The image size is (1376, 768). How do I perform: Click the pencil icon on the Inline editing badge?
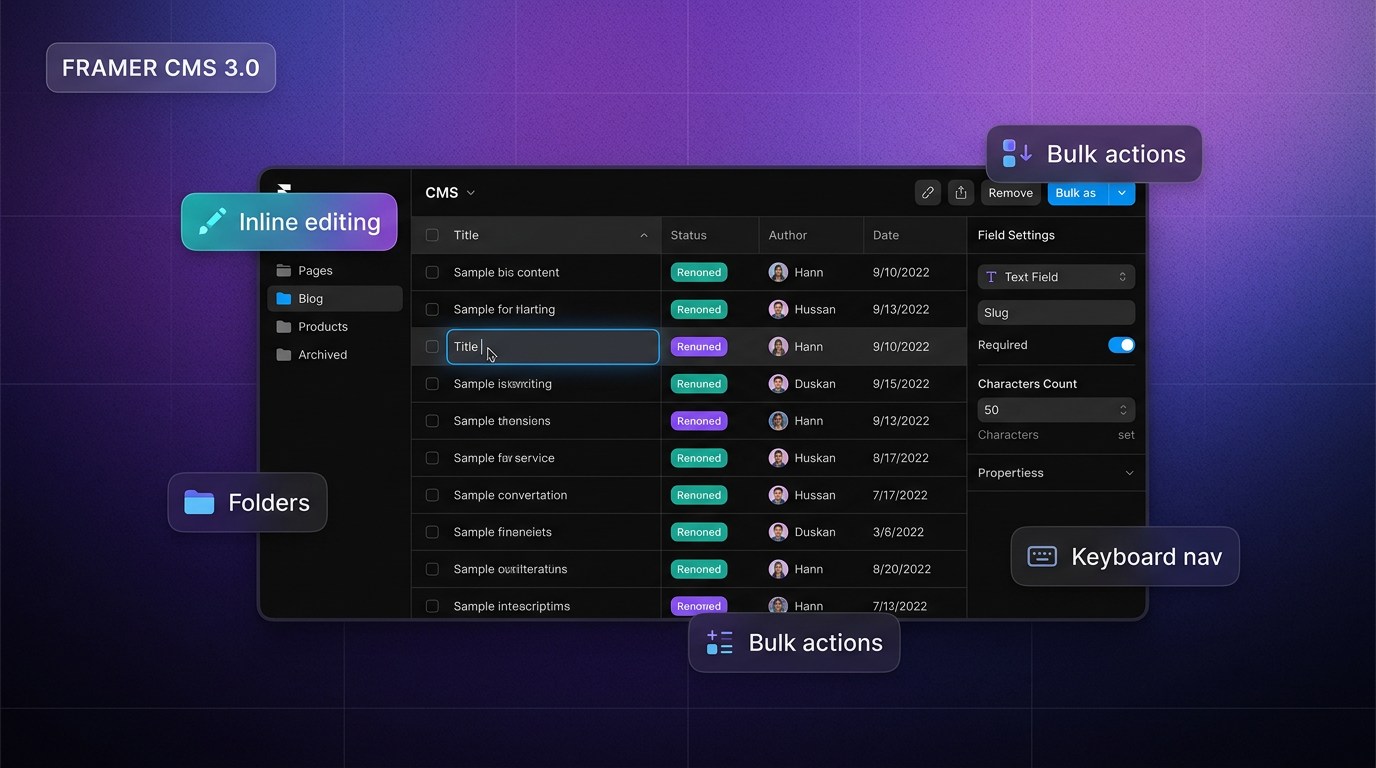212,222
